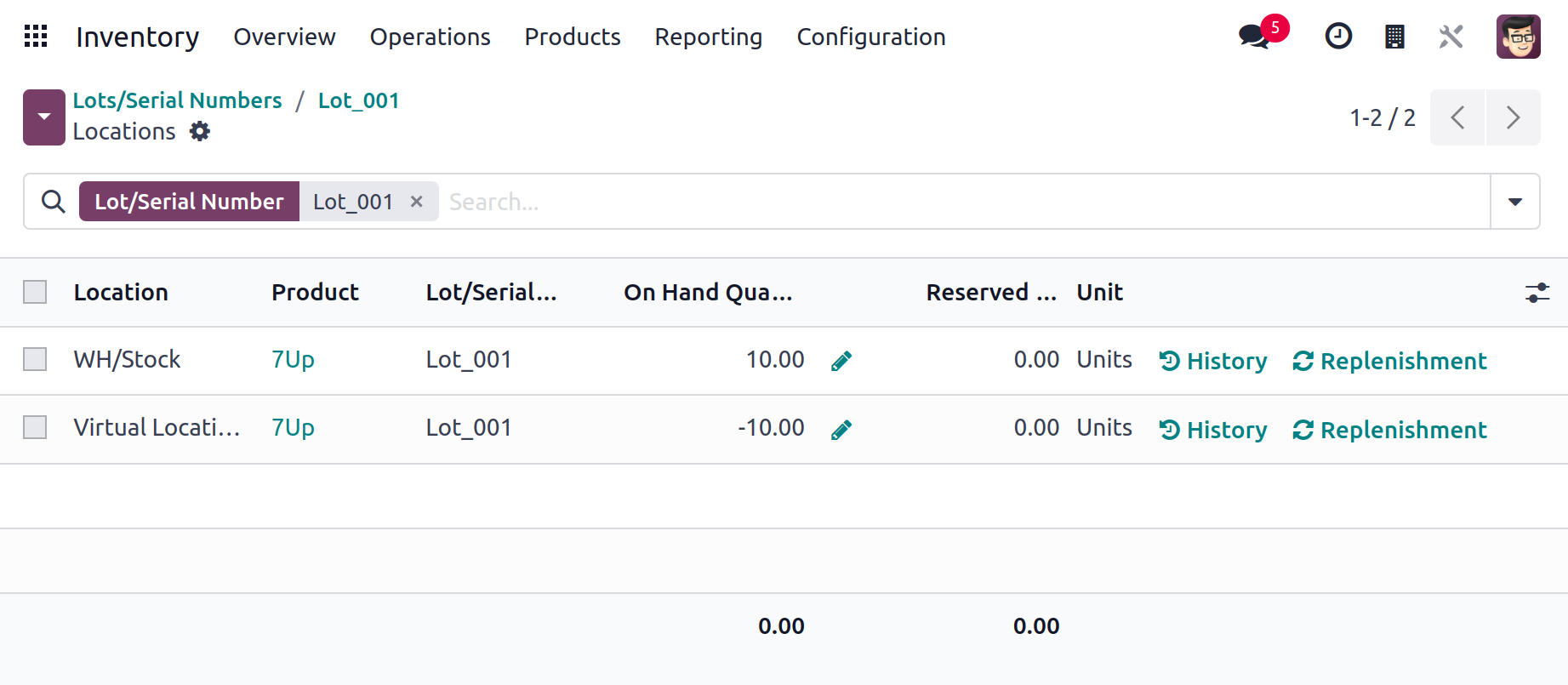Open the user avatar menu
The image size is (1568, 685).
(x=1519, y=37)
